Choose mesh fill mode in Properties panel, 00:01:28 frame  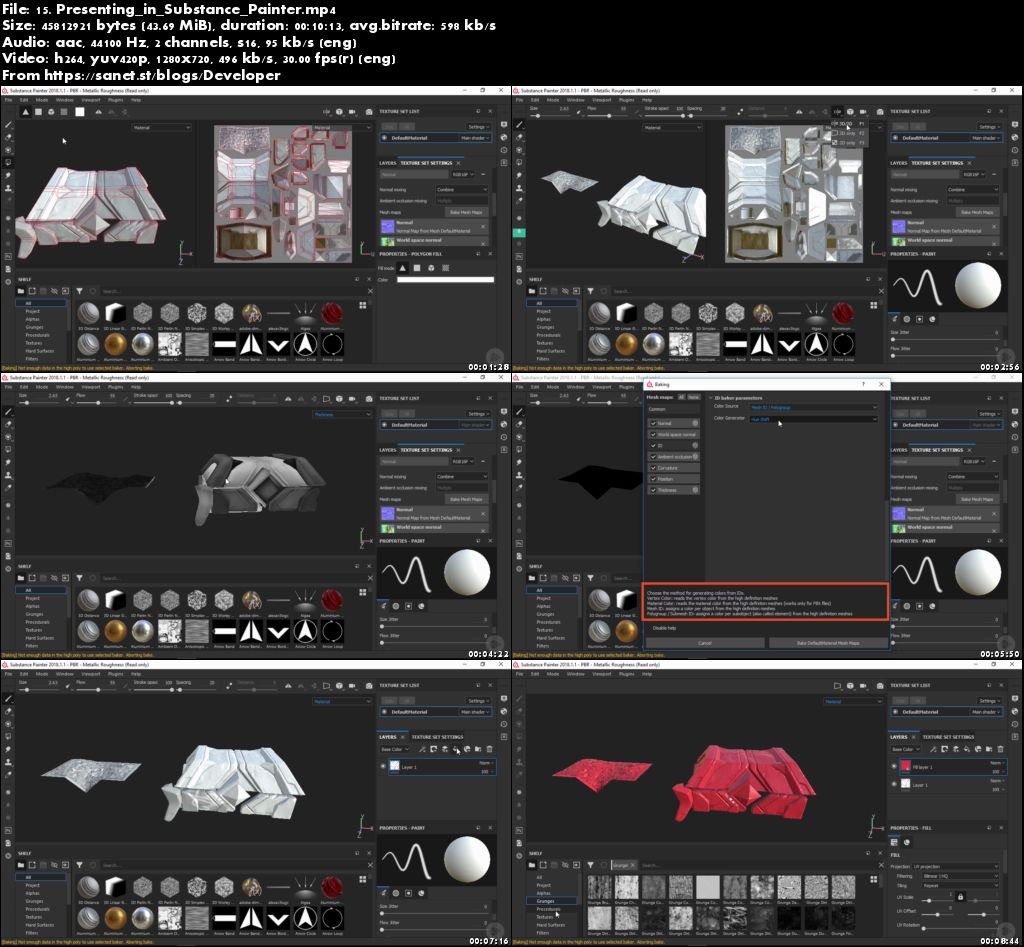click(x=431, y=268)
